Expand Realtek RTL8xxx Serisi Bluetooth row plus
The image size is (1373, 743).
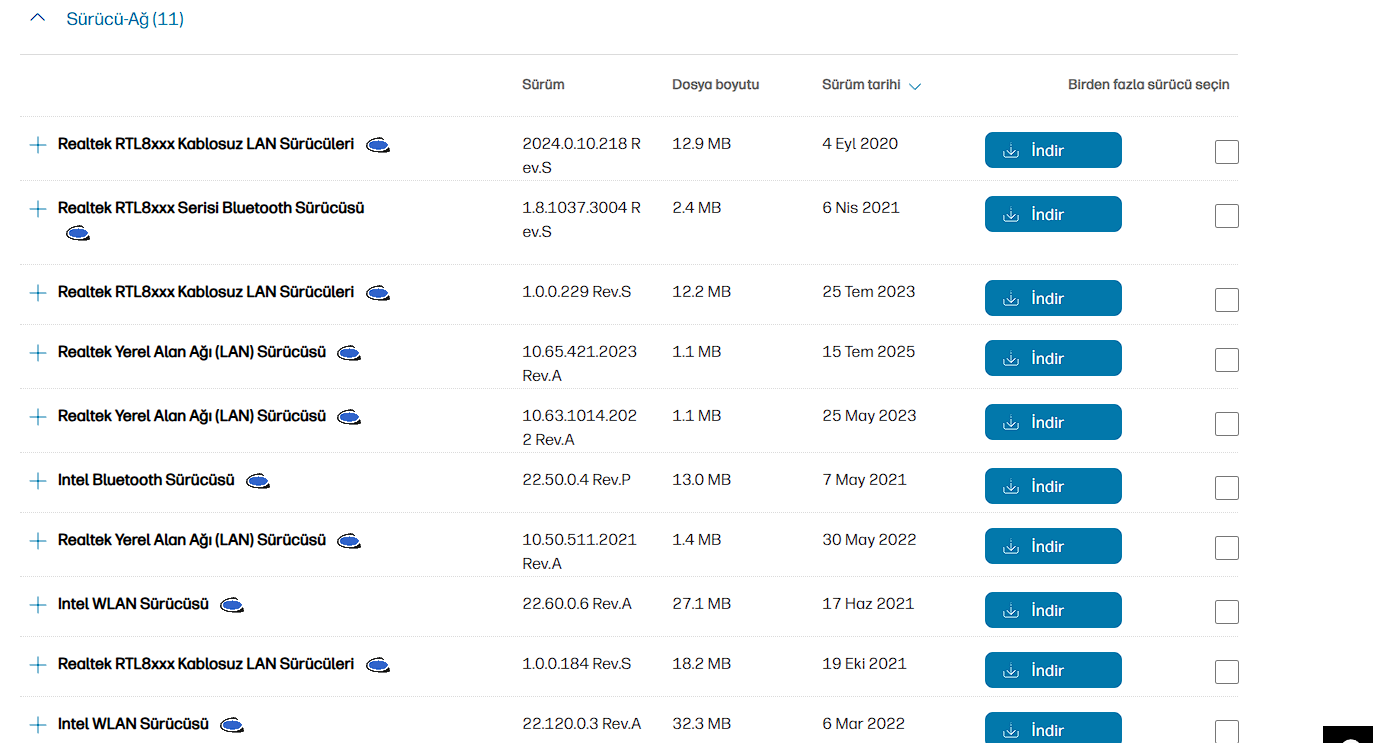click(x=38, y=209)
